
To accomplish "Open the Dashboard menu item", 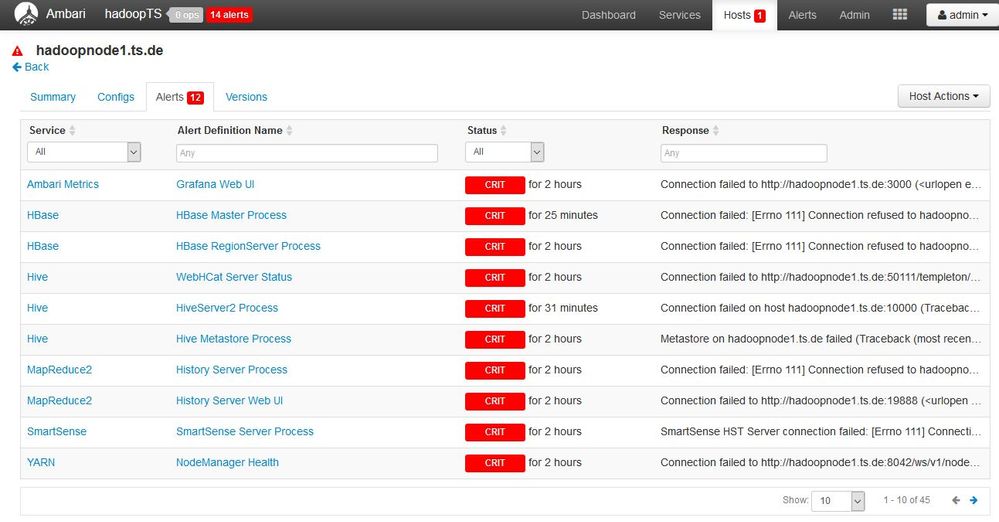I will (608, 15).
